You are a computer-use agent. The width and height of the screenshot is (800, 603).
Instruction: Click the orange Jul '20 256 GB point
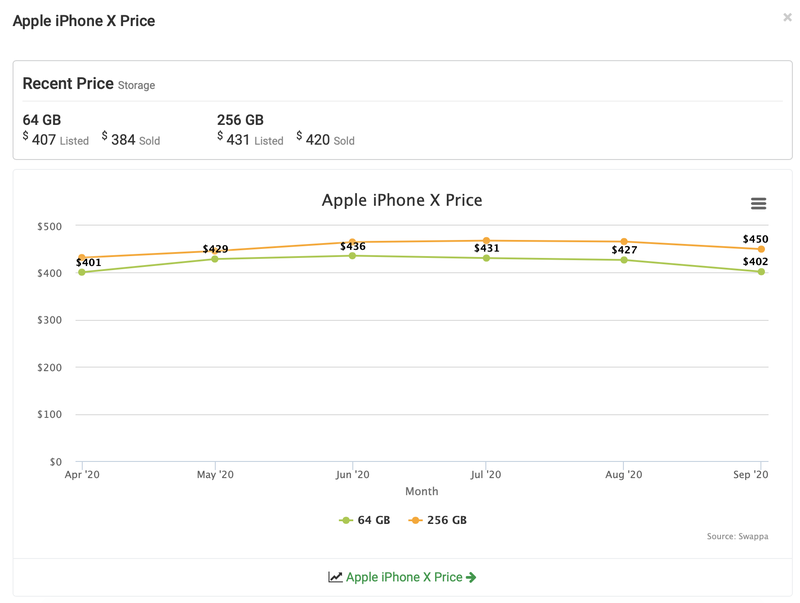click(x=486, y=240)
